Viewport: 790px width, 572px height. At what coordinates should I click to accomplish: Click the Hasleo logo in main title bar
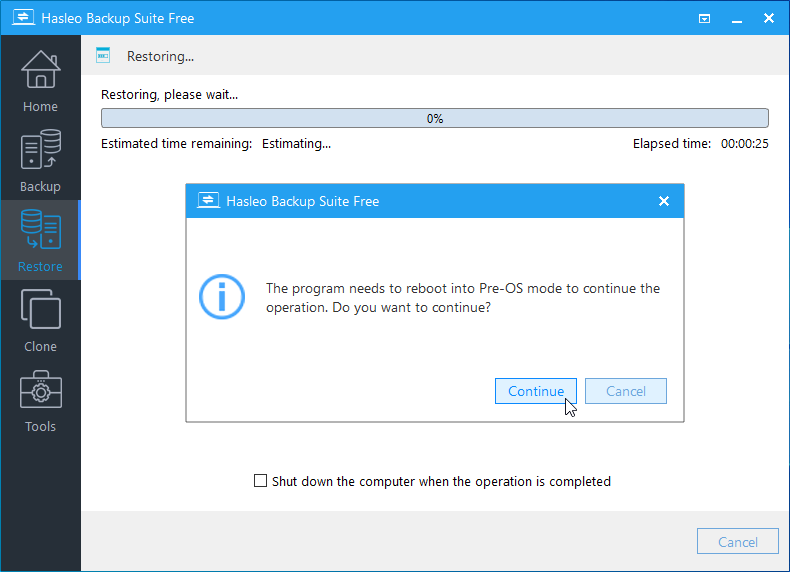coord(18,18)
